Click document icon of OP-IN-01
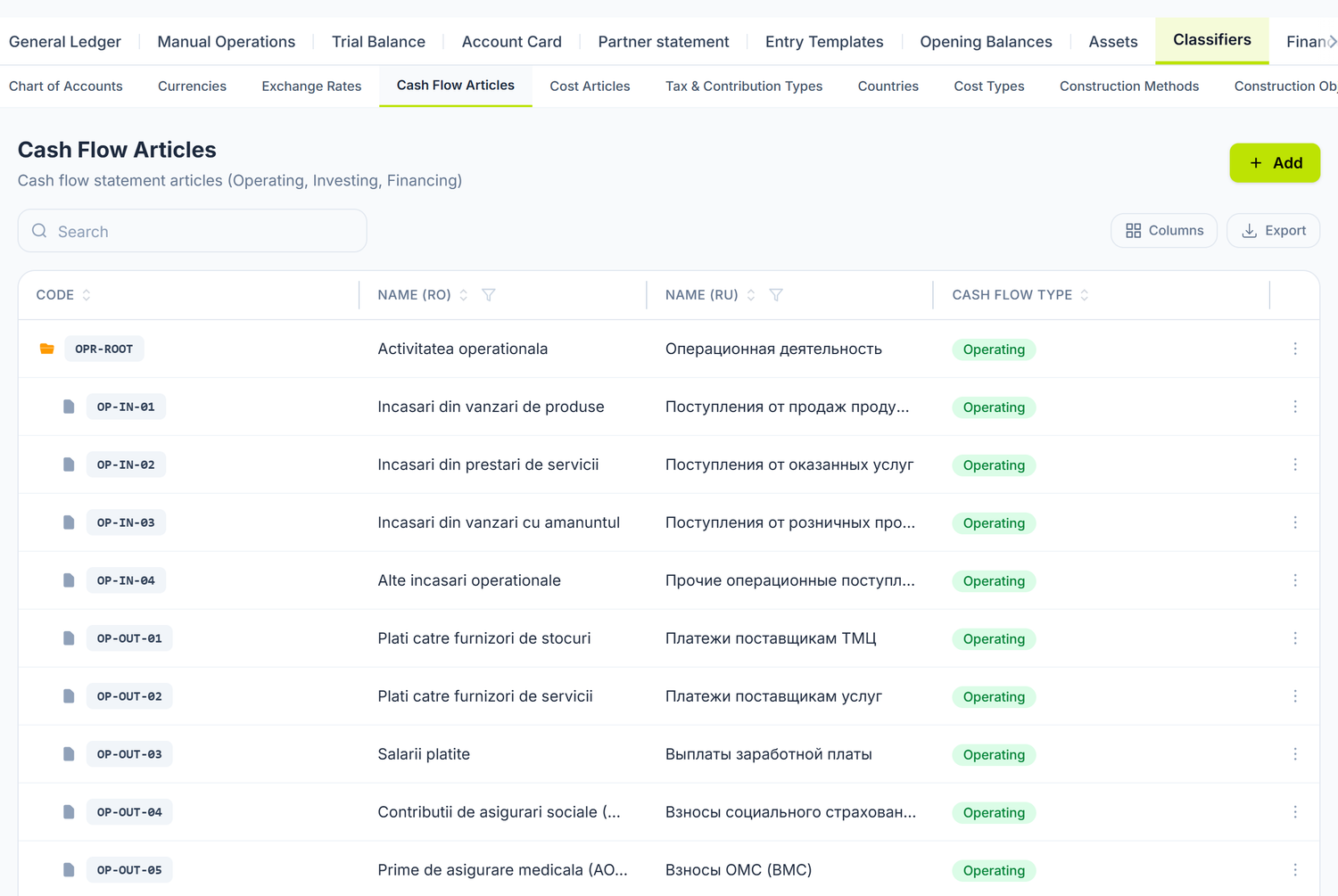 point(69,407)
